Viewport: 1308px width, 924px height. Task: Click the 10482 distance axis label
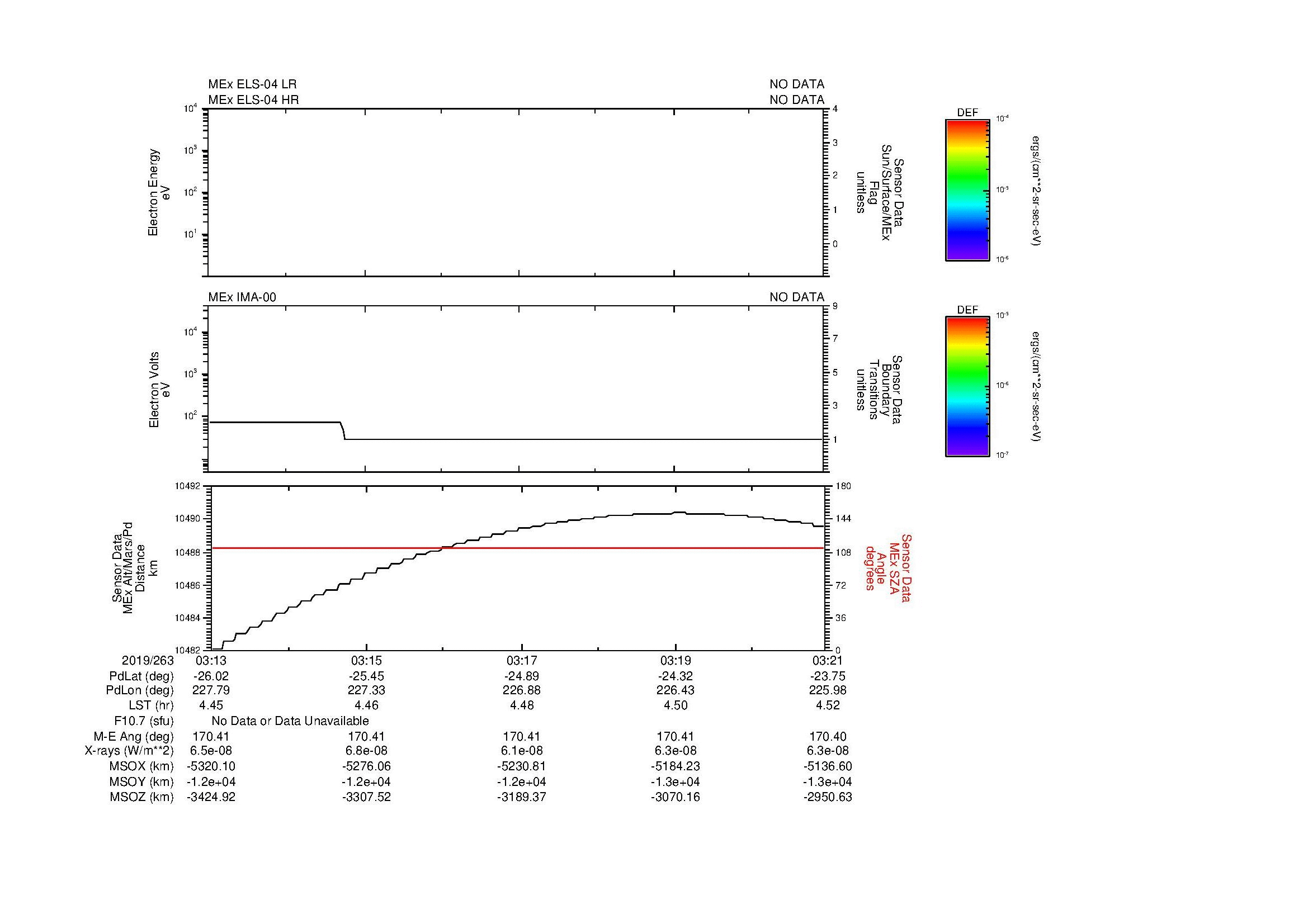(x=187, y=650)
